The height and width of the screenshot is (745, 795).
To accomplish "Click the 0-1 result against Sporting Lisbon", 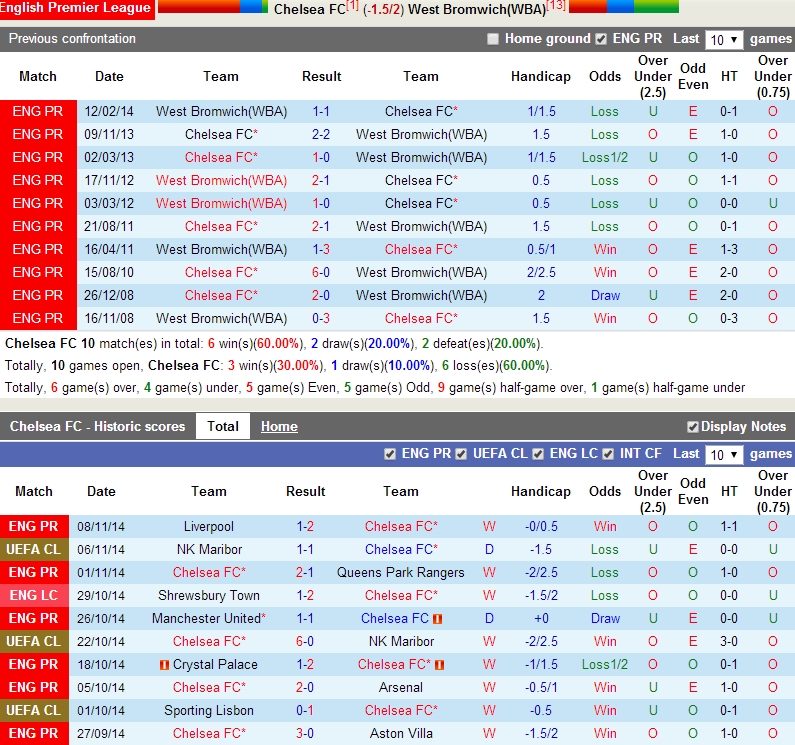I will tap(305, 711).
